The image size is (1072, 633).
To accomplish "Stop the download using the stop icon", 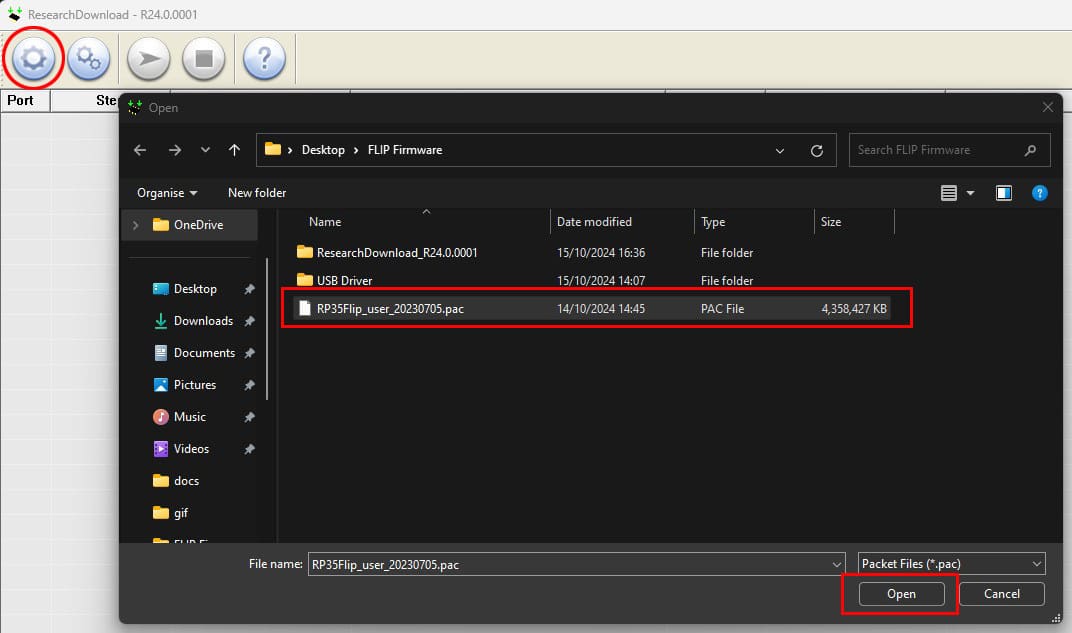I will pos(204,59).
